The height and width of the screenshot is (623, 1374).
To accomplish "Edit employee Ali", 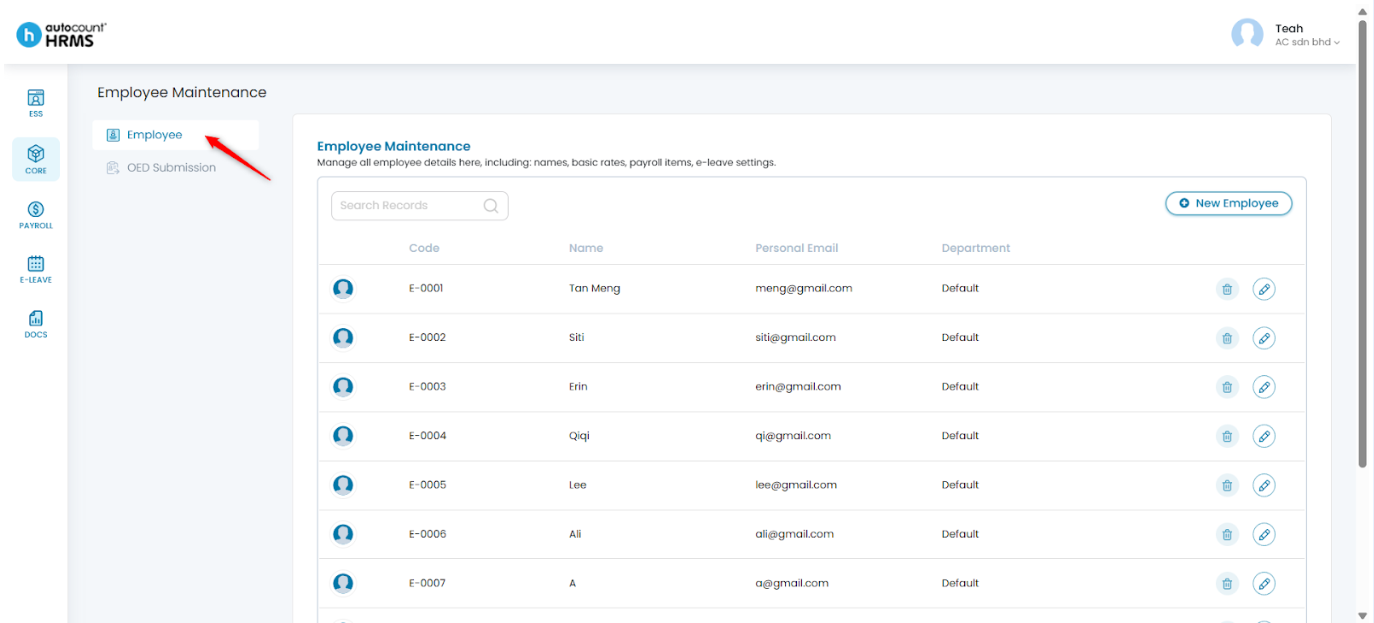I will [x=1264, y=534].
